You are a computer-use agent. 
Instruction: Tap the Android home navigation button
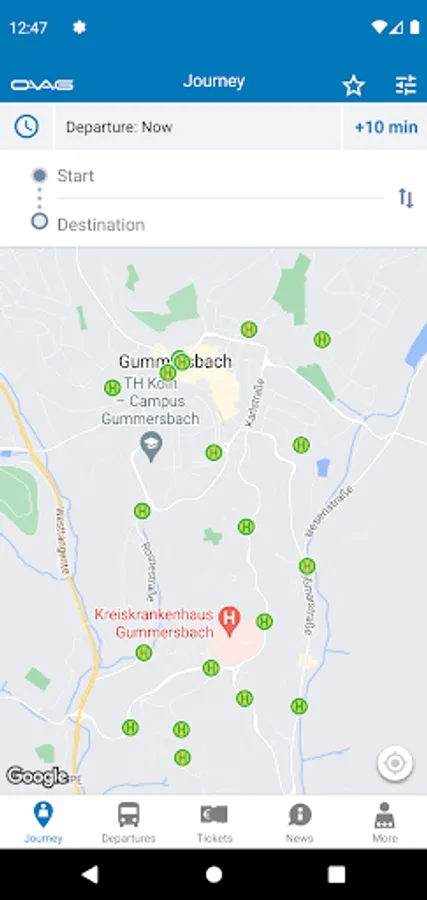pos(214,874)
